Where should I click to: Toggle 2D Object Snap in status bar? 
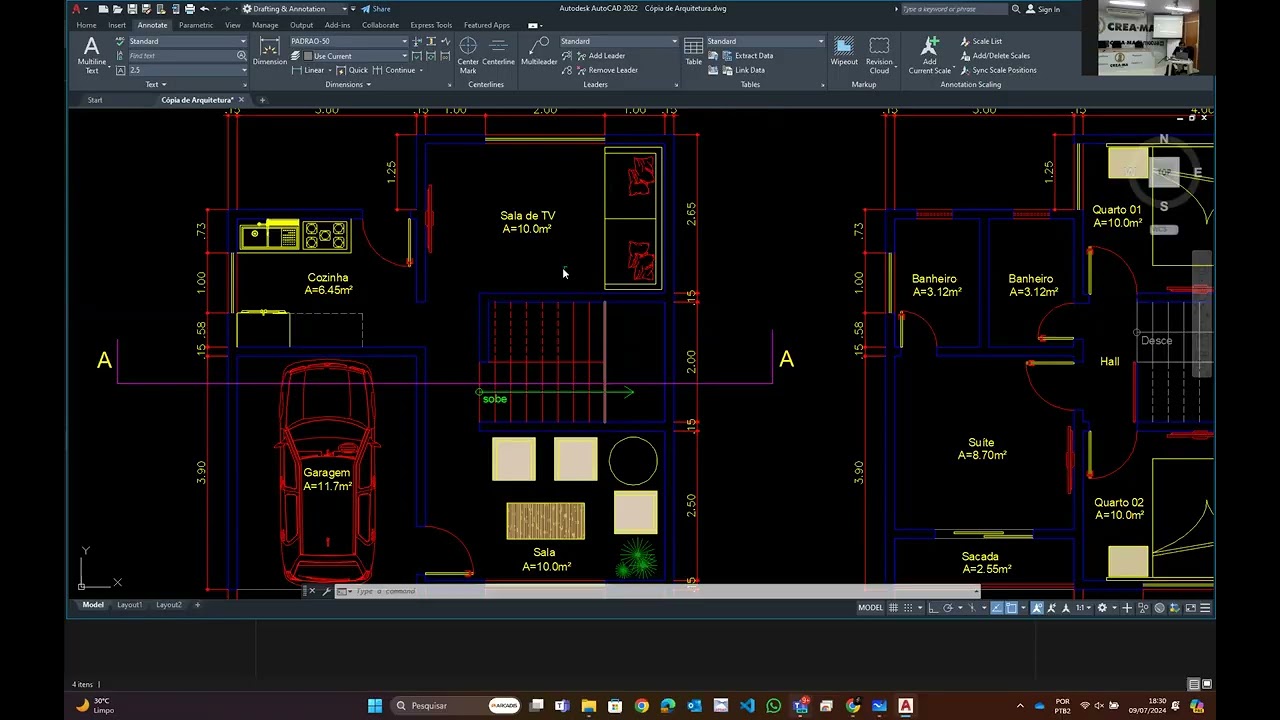(1011, 608)
